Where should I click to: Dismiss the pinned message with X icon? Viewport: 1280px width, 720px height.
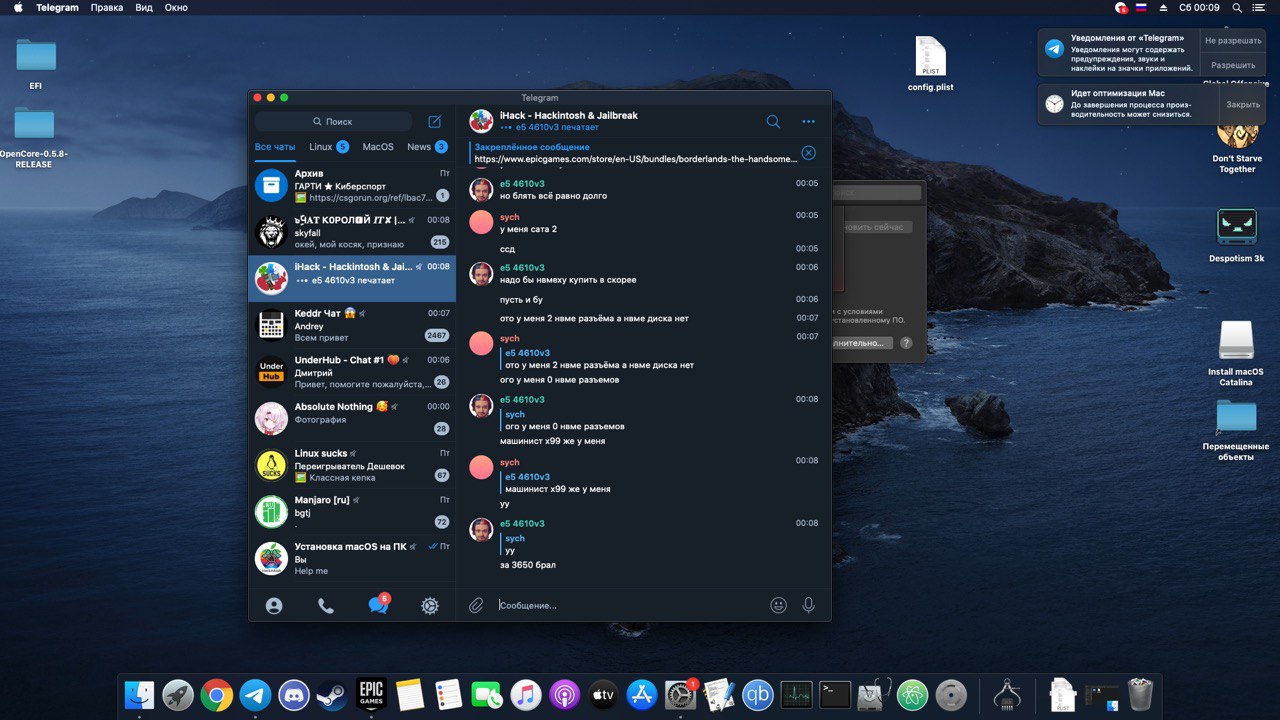click(x=808, y=153)
